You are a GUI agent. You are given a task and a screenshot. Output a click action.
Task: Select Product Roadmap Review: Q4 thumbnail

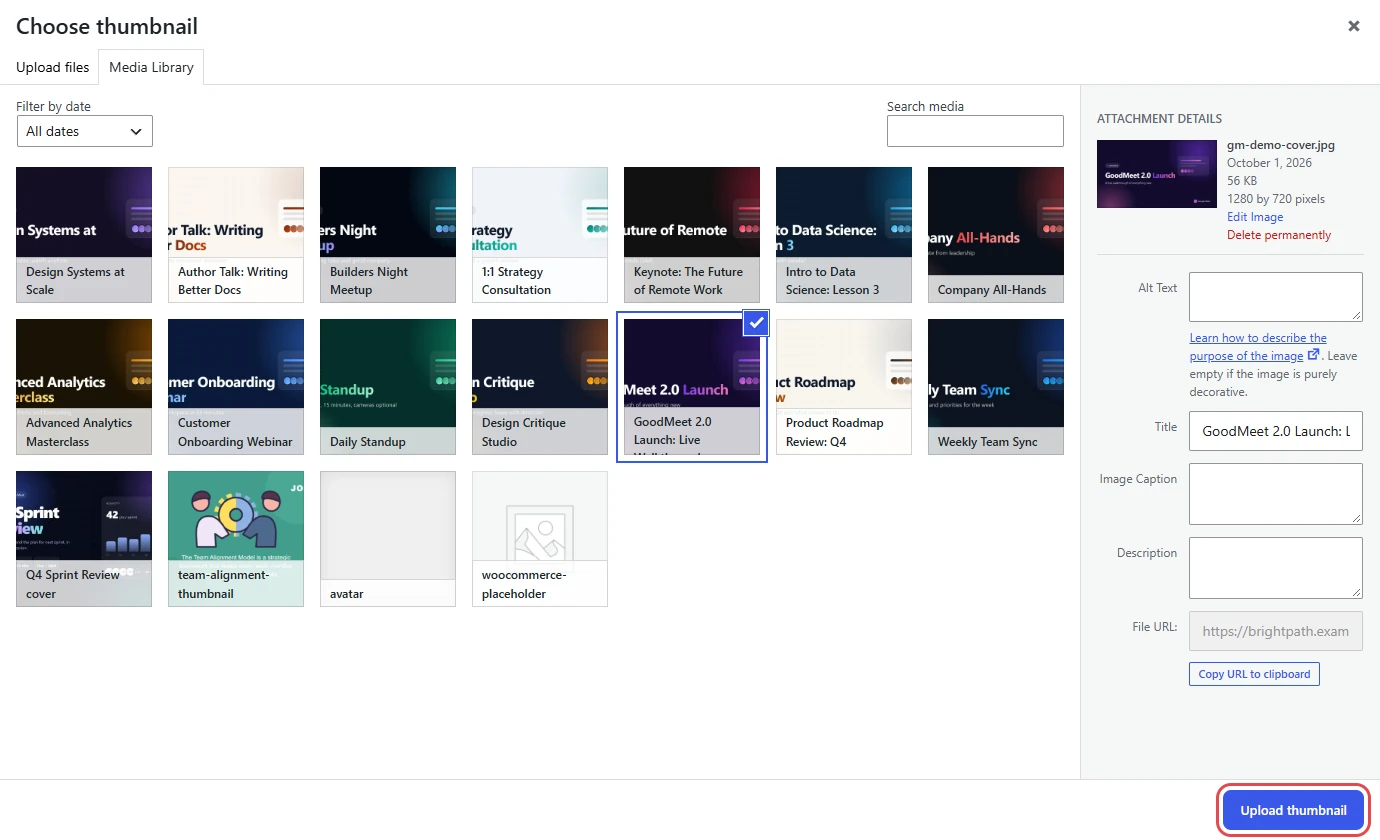pos(844,387)
